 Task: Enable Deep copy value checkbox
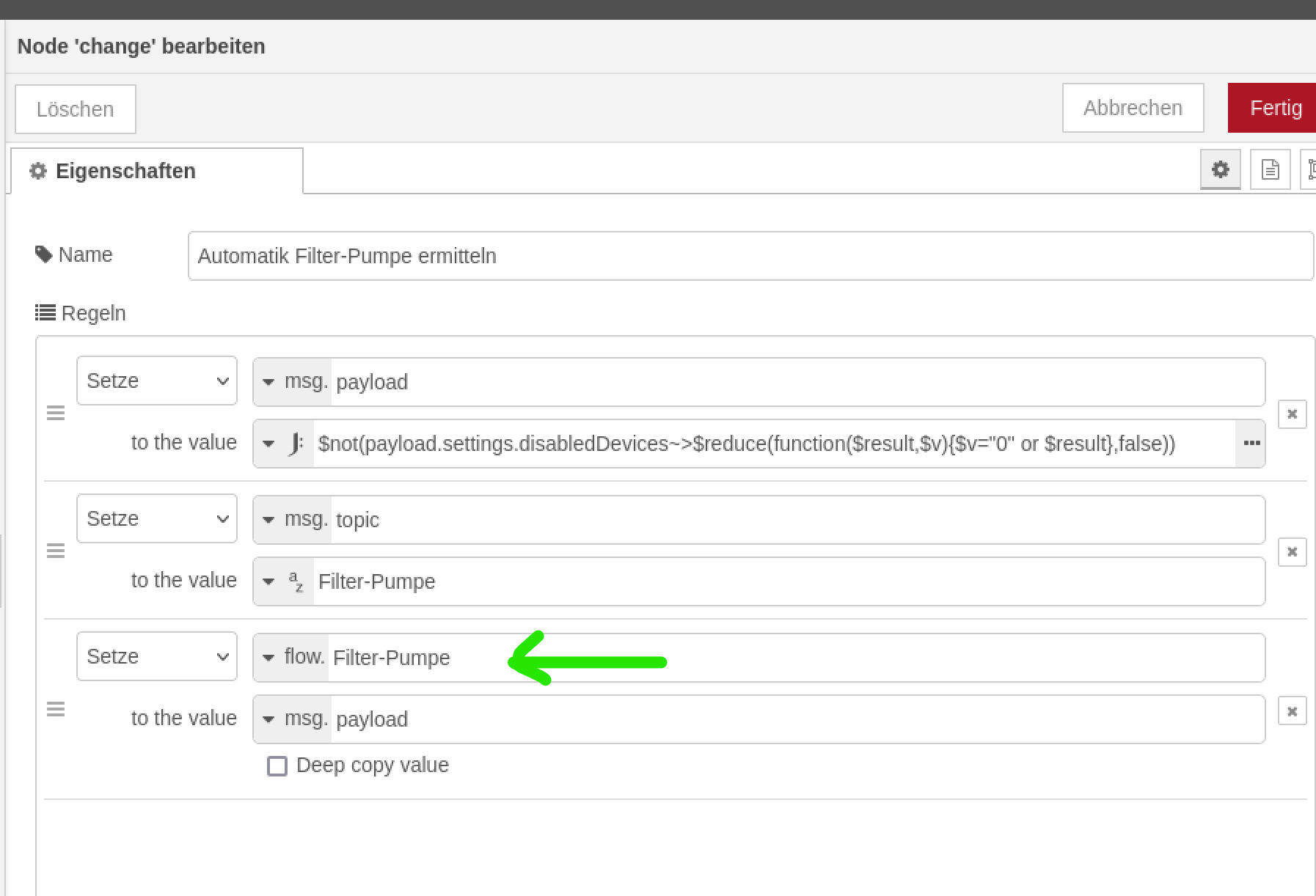pos(277,765)
